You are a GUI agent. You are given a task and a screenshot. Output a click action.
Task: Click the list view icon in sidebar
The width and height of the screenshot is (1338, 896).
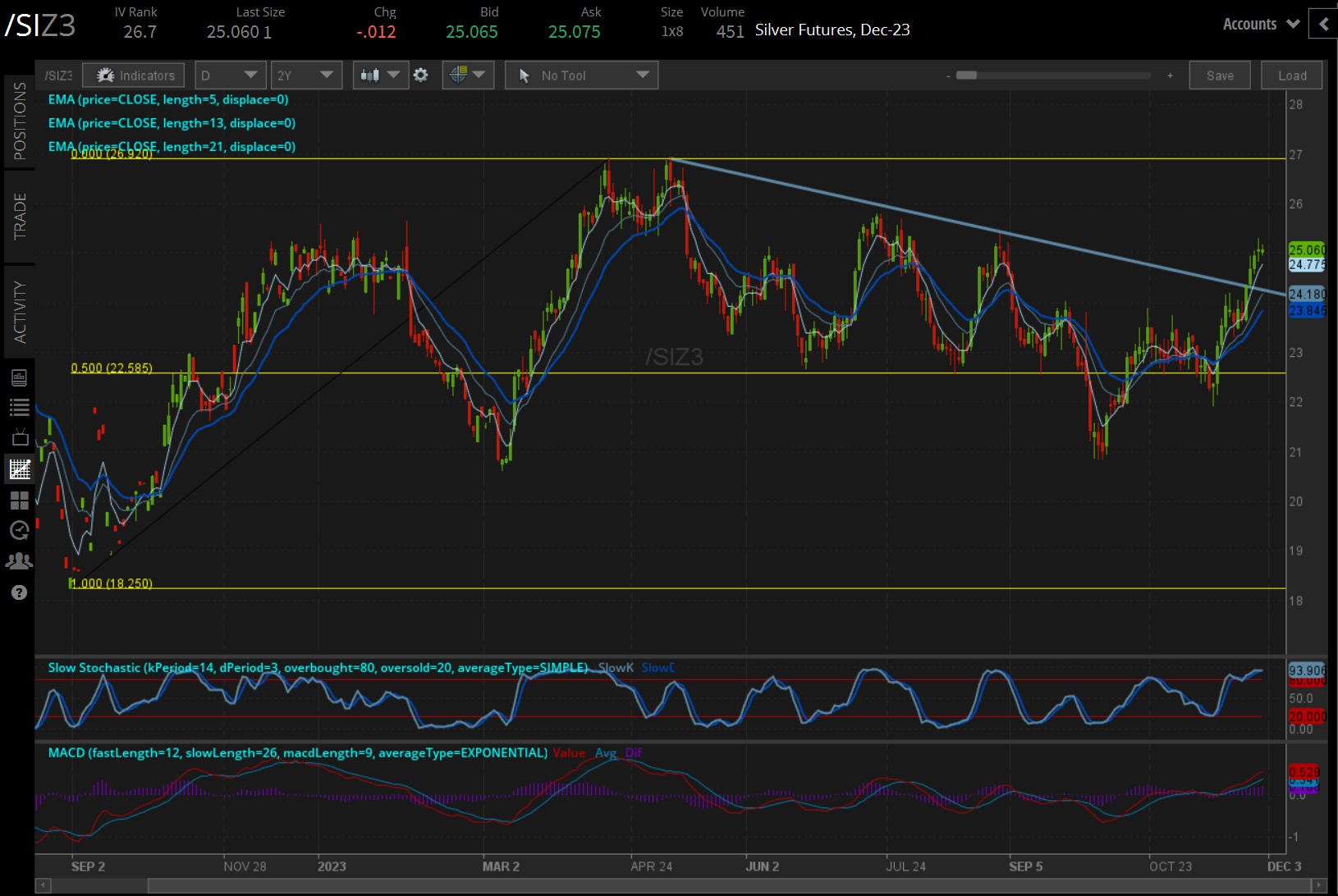tap(20, 407)
